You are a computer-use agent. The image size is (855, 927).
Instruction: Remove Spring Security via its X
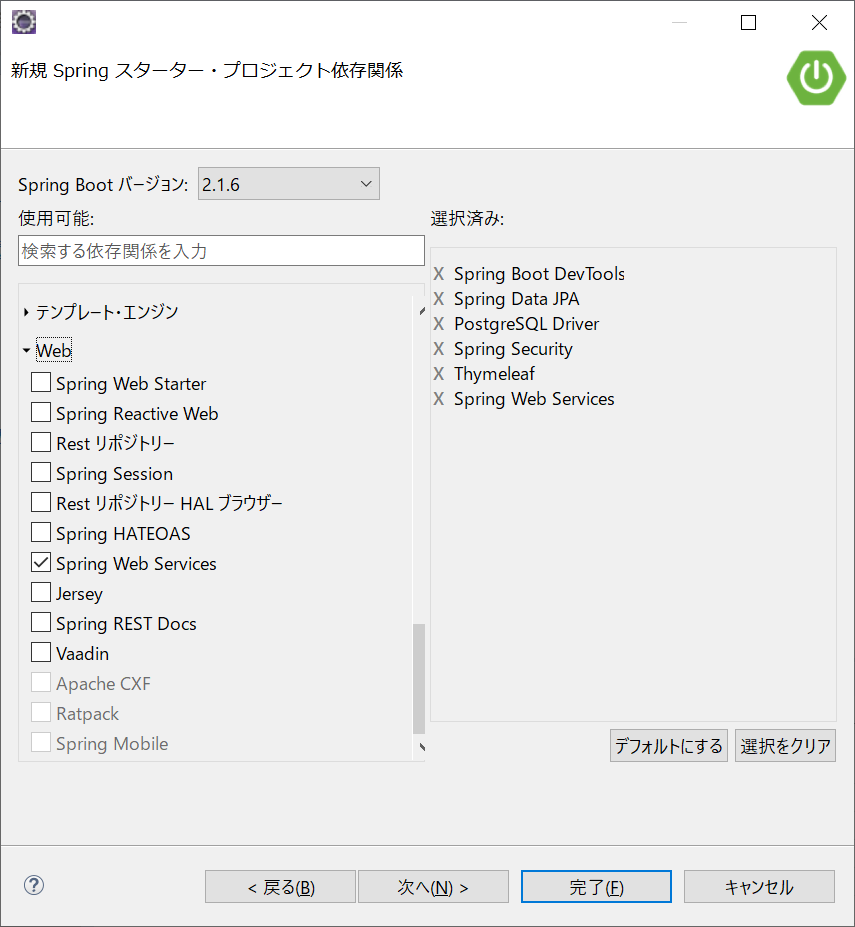point(438,349)
